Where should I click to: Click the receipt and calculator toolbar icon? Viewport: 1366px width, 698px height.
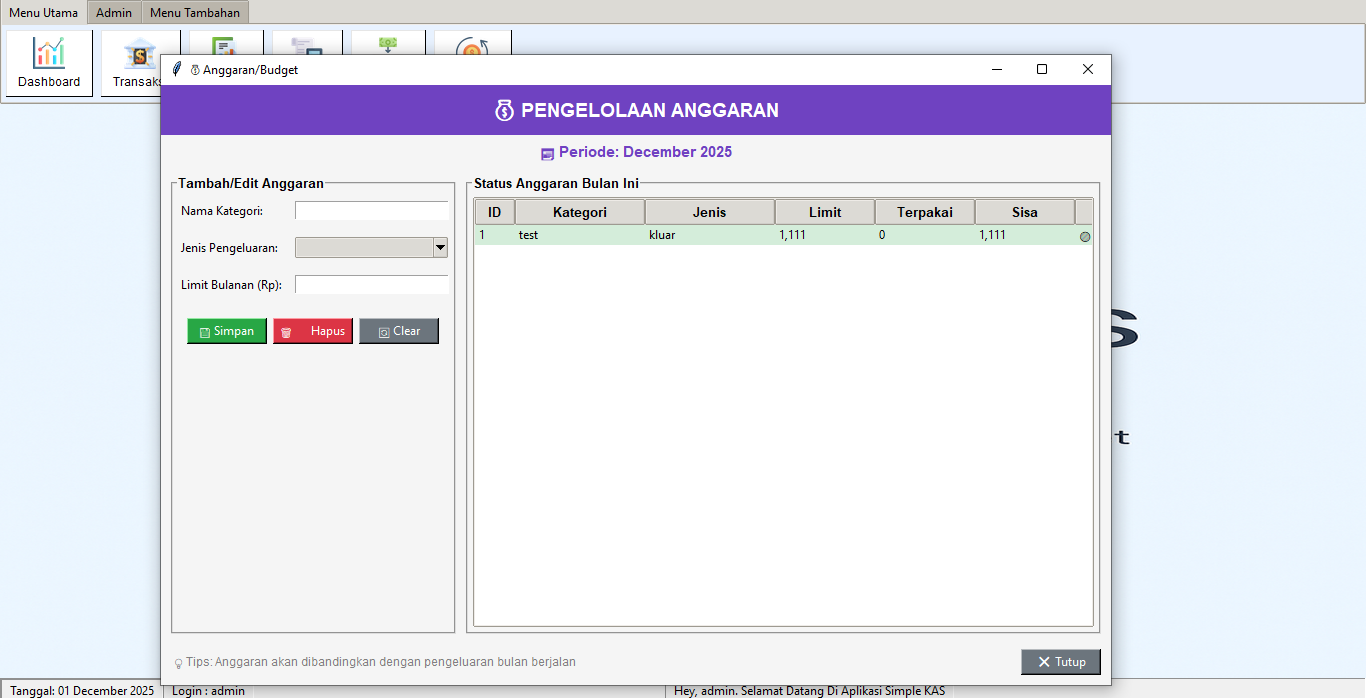click(306, 45)
